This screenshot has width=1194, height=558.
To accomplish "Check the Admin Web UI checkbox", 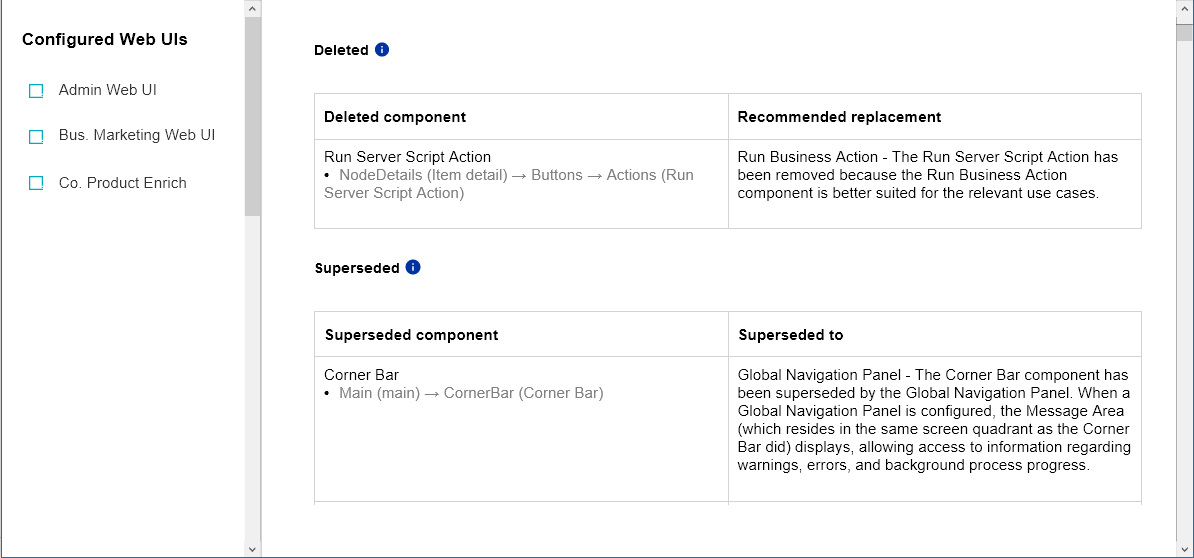I will 37,91.
